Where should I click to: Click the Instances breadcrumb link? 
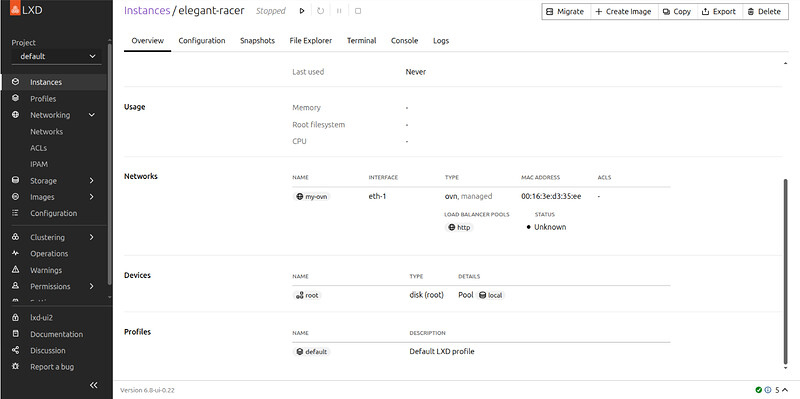coord(147,10)
